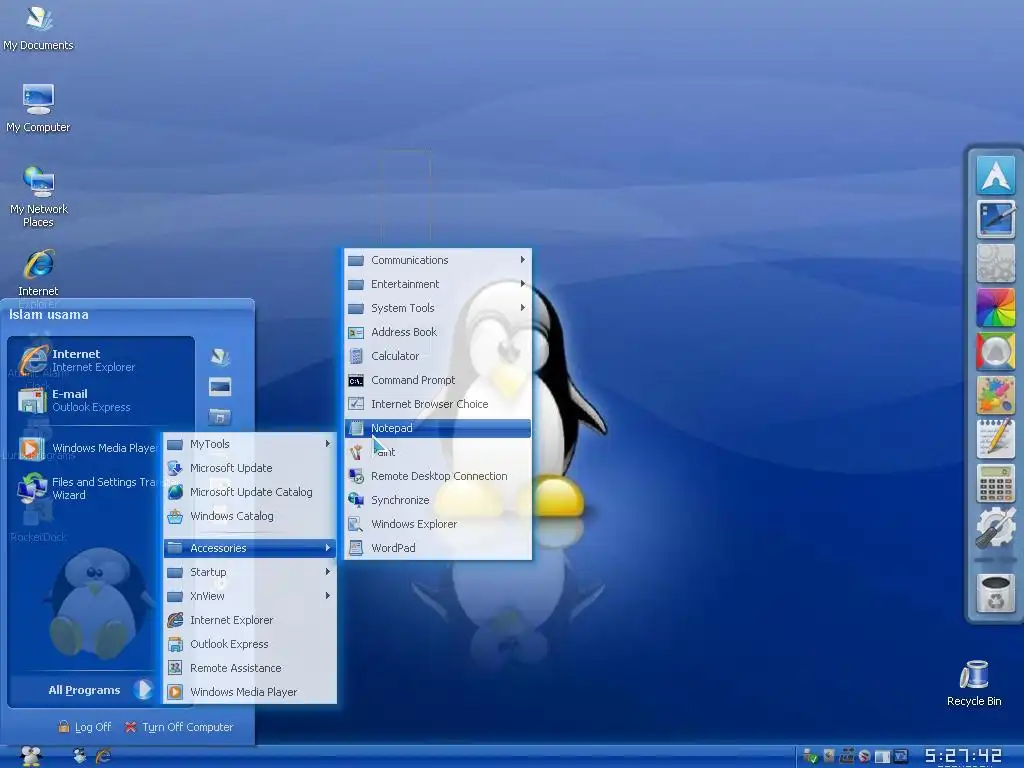The height and width of the screenshot is (768, 1024).
Task: Expand the Accessories submenu
Action: (x=249, y=548)
